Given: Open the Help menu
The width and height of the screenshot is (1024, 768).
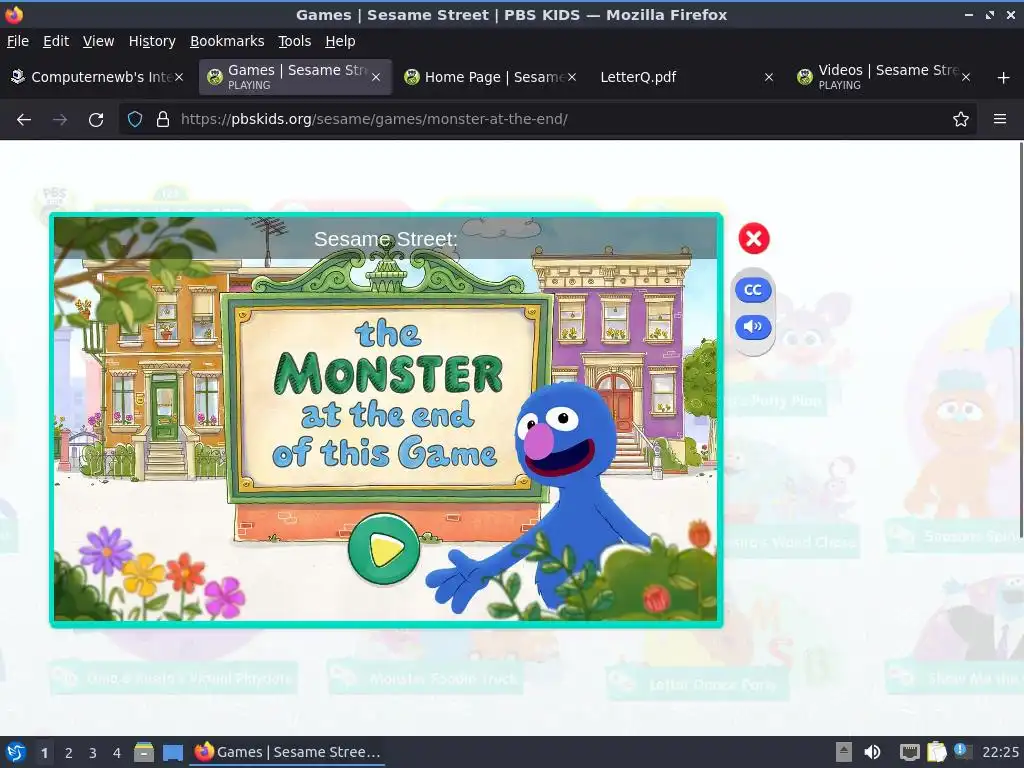Looking at the screenshot, I should coord(340,41).
